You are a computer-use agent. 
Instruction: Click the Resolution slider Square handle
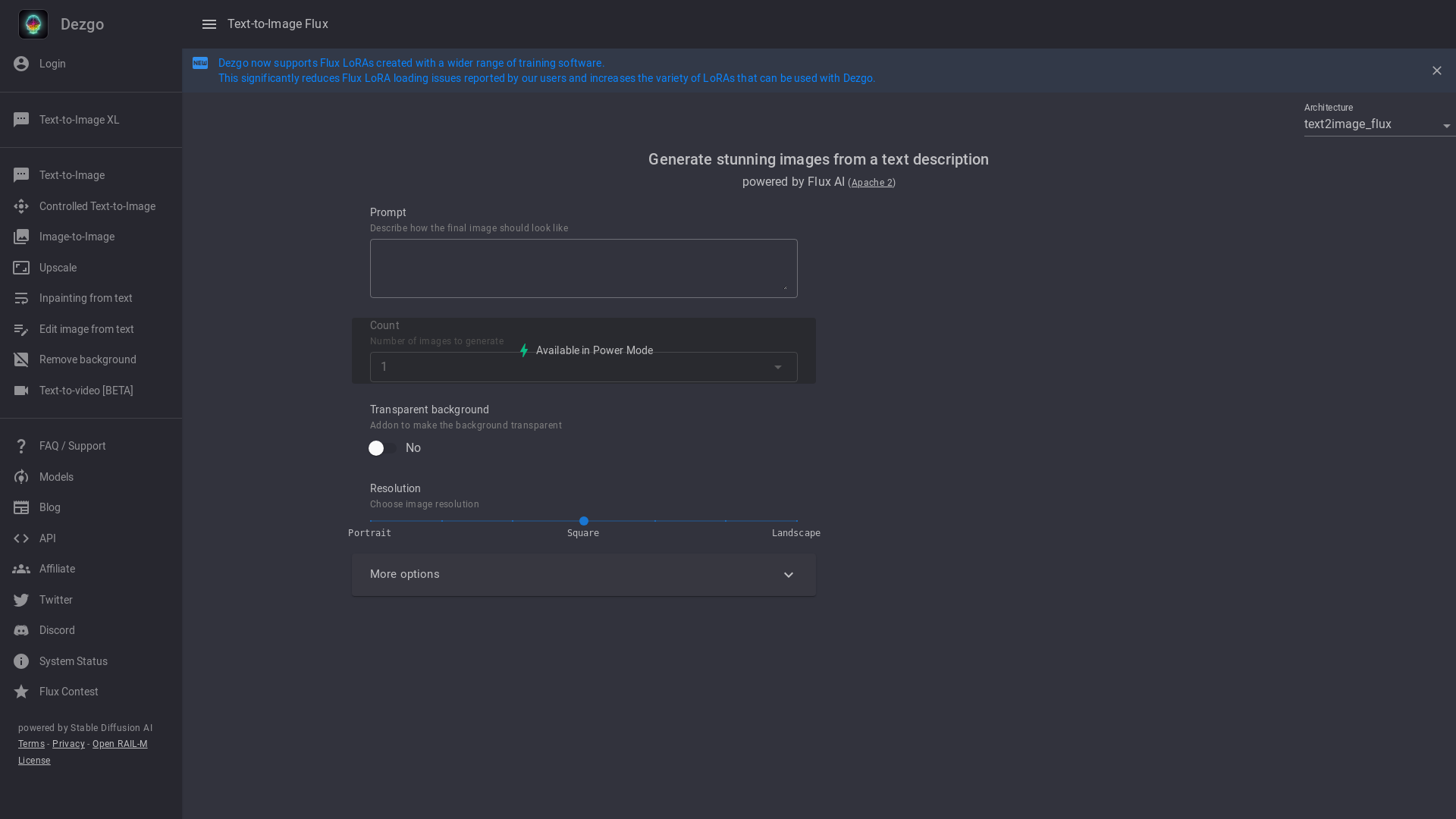pyautogui.click(x=584, y=521)
